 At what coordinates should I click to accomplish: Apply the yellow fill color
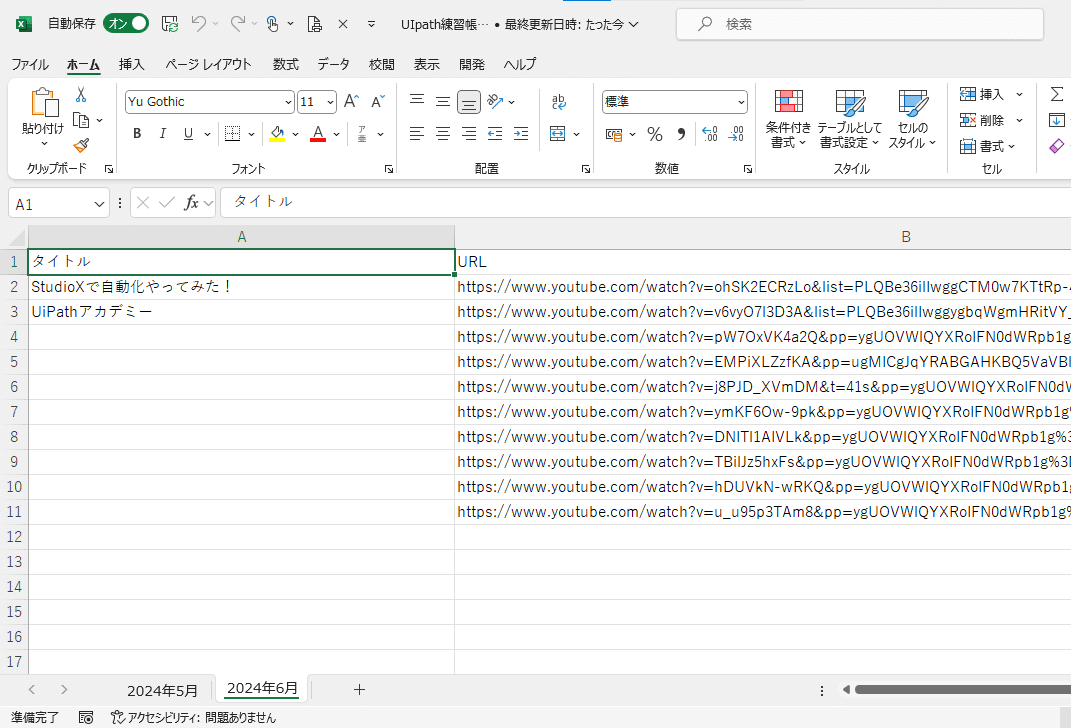coord(277,134)
